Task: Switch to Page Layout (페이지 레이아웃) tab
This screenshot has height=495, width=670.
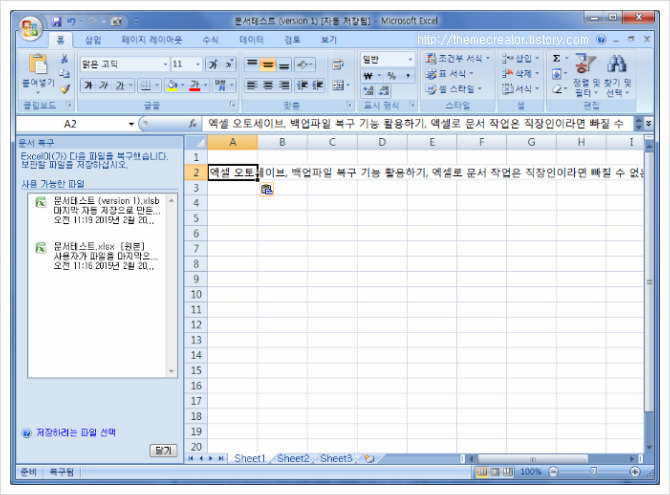Action: pos(152,40)
